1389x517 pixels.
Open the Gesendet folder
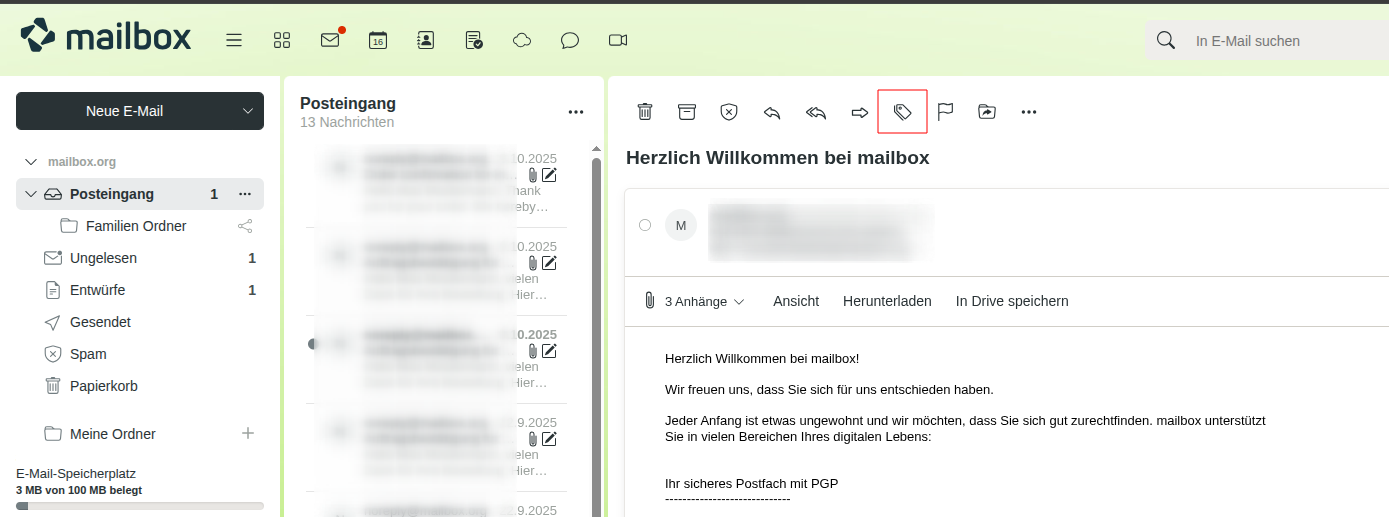[x=100, y=322]
